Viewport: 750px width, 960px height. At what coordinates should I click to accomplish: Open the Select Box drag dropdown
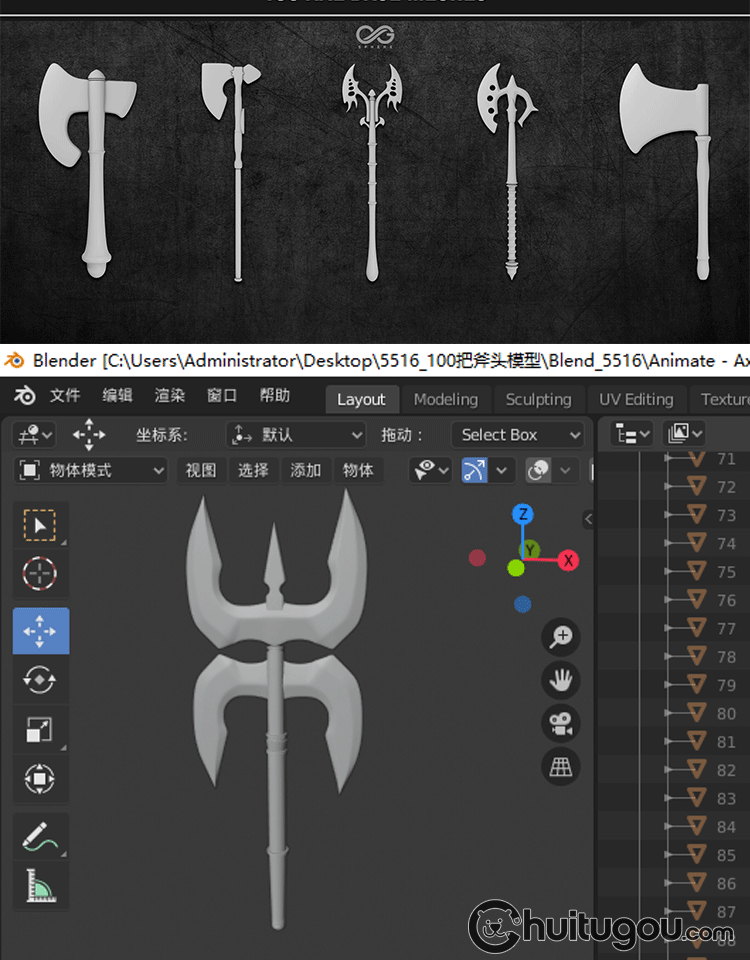pos(517,435)
